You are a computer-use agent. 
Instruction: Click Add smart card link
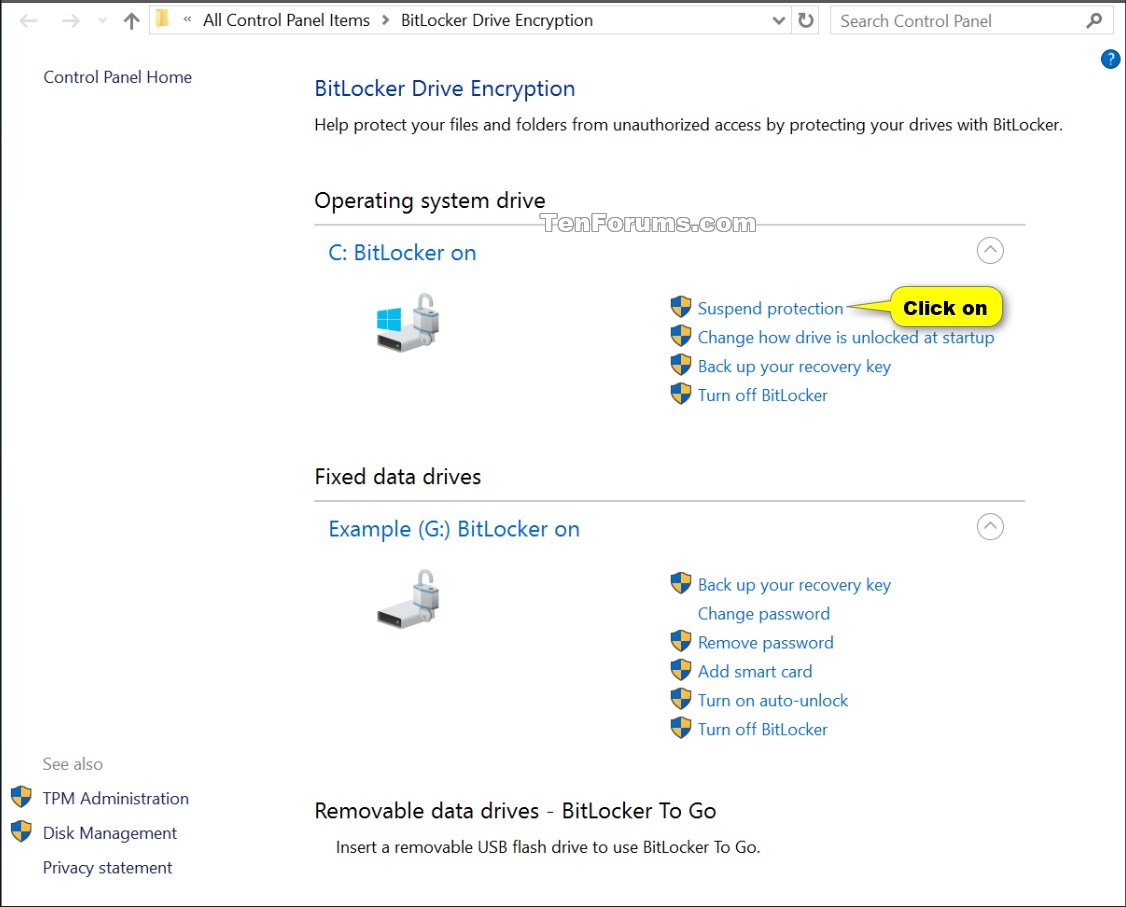tap(755, 671)
